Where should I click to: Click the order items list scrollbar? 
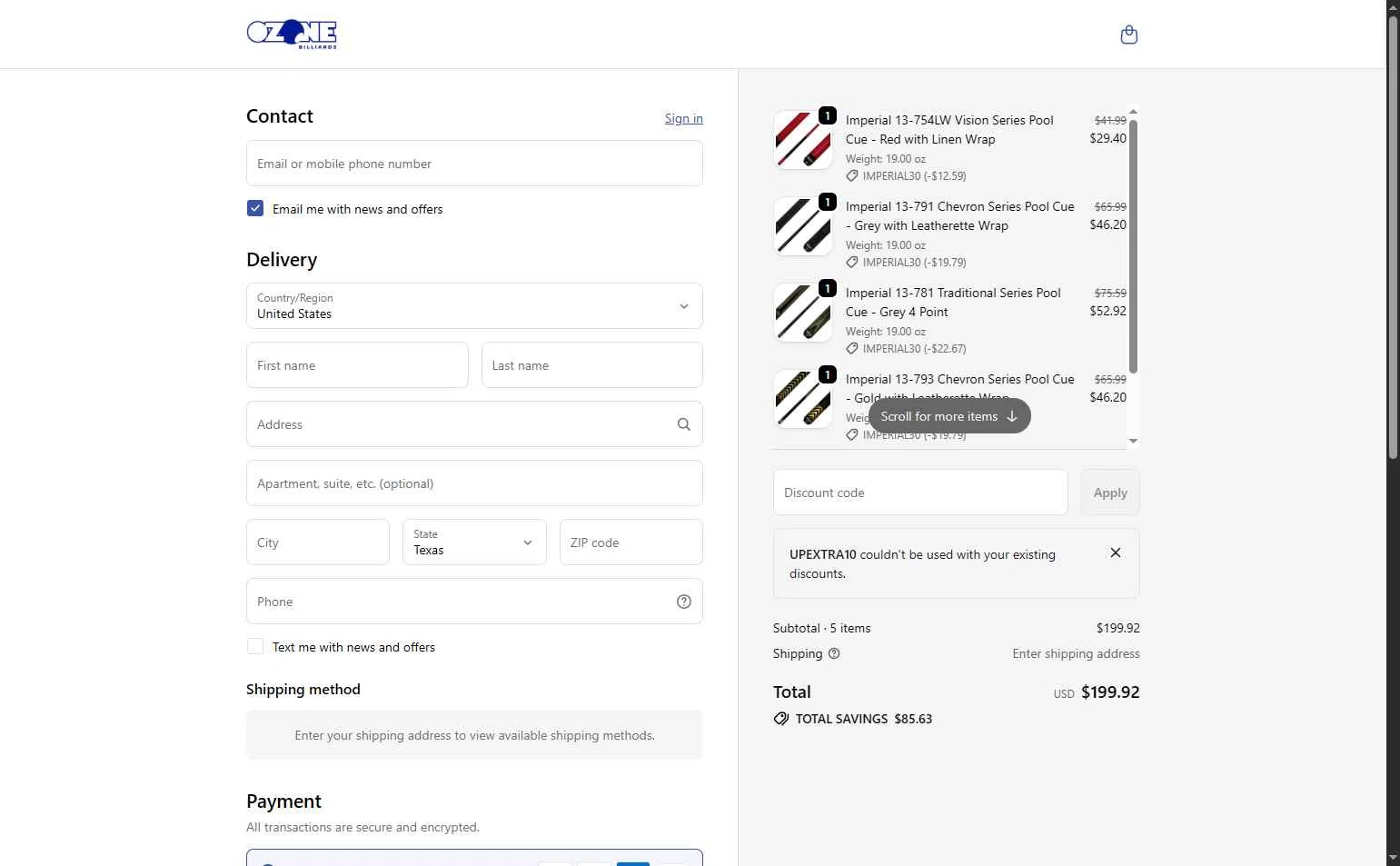[1133, 245]
